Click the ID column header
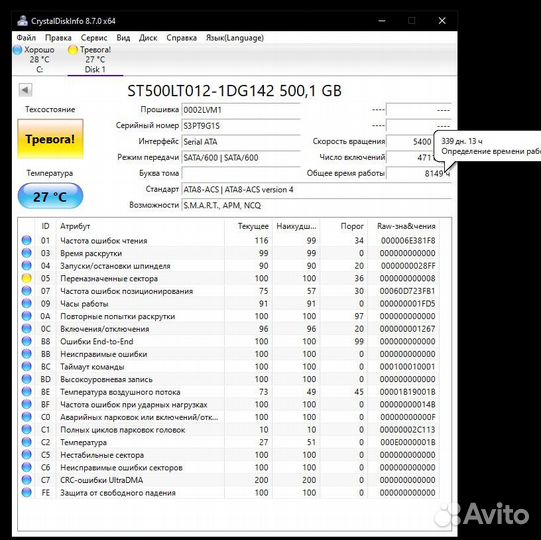 point(46,226)
